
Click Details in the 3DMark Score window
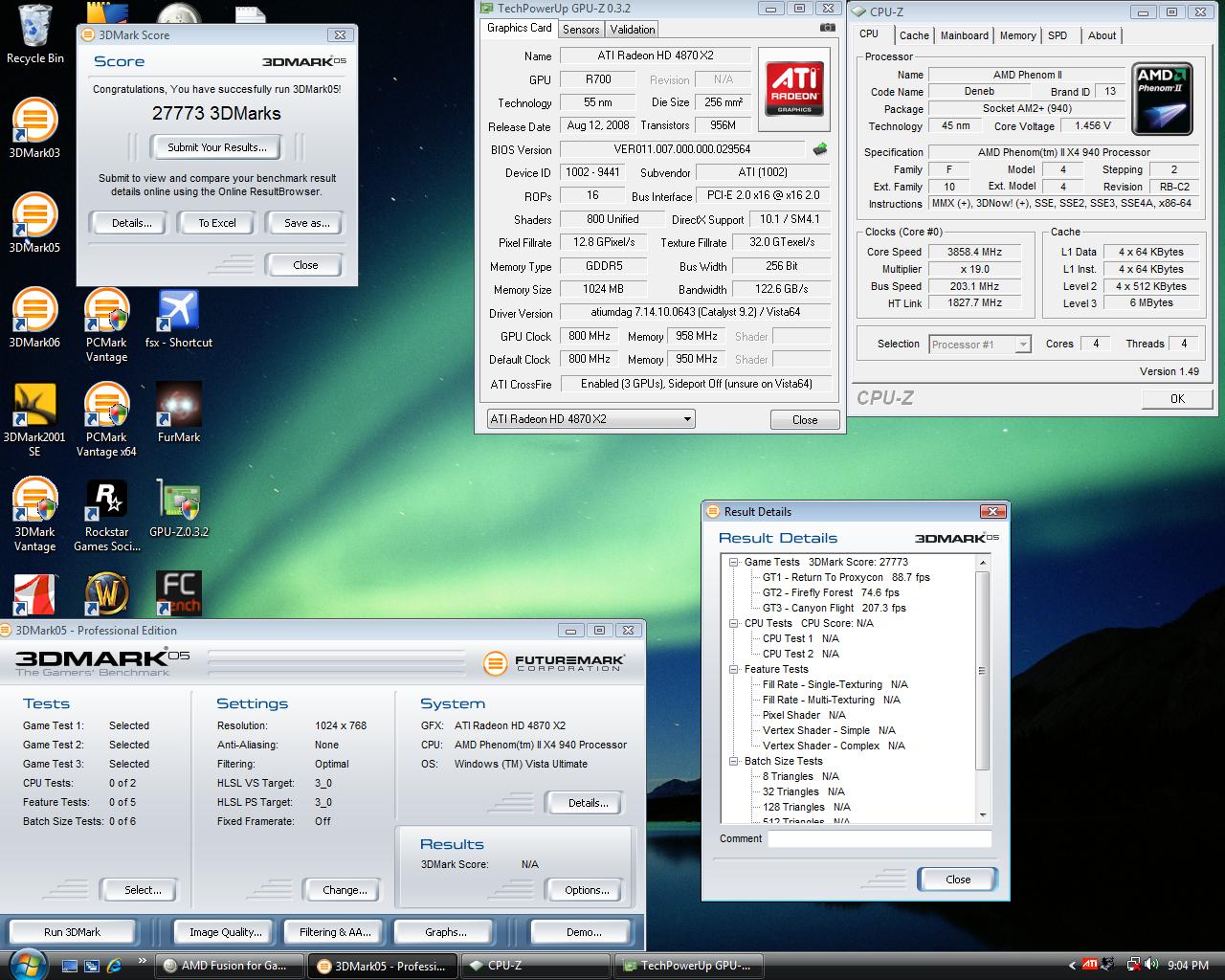point(131,223)
